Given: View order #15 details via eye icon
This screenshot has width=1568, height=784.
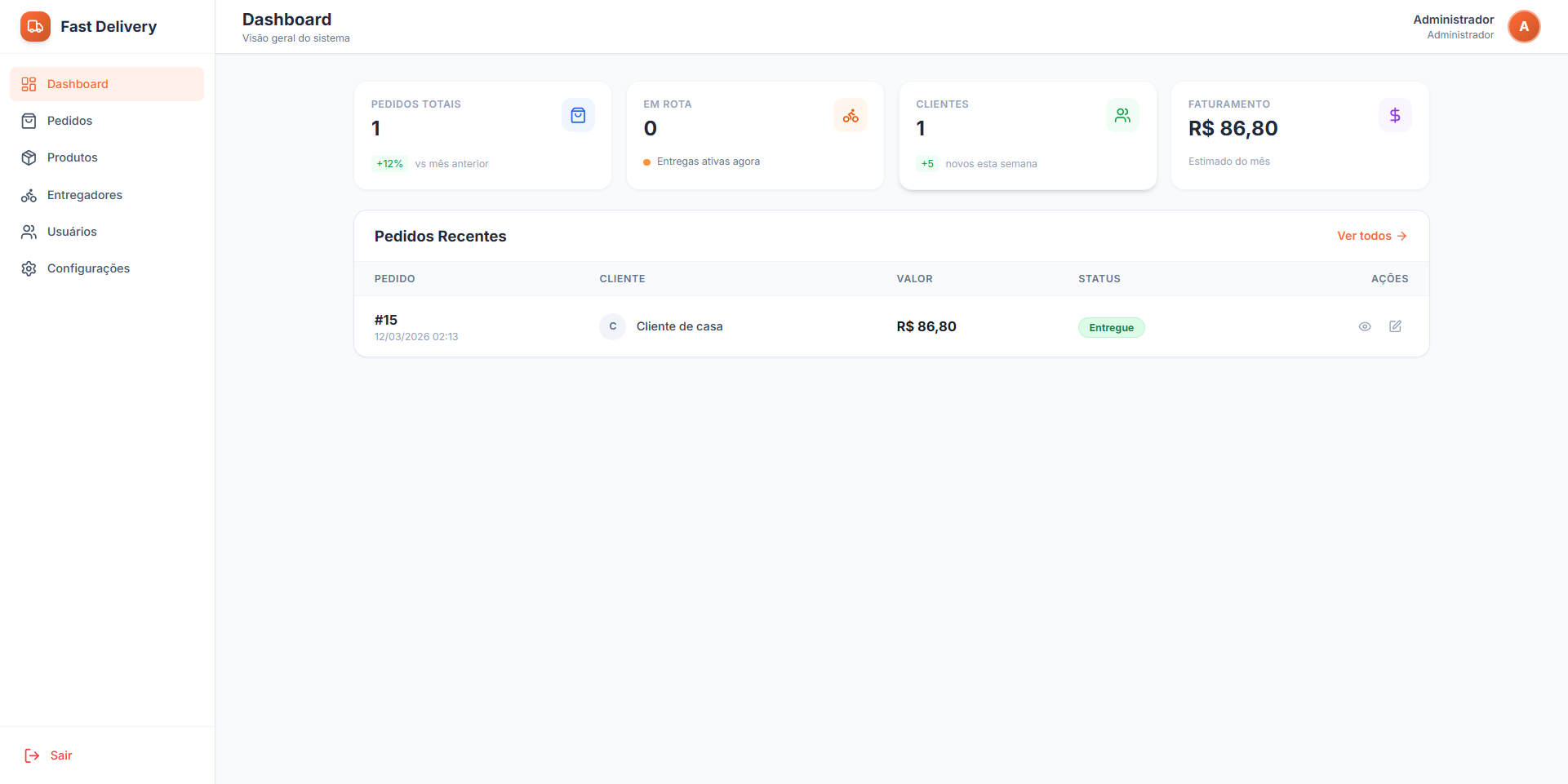Looking at the screenshot, I should [x=1364, y=326].
